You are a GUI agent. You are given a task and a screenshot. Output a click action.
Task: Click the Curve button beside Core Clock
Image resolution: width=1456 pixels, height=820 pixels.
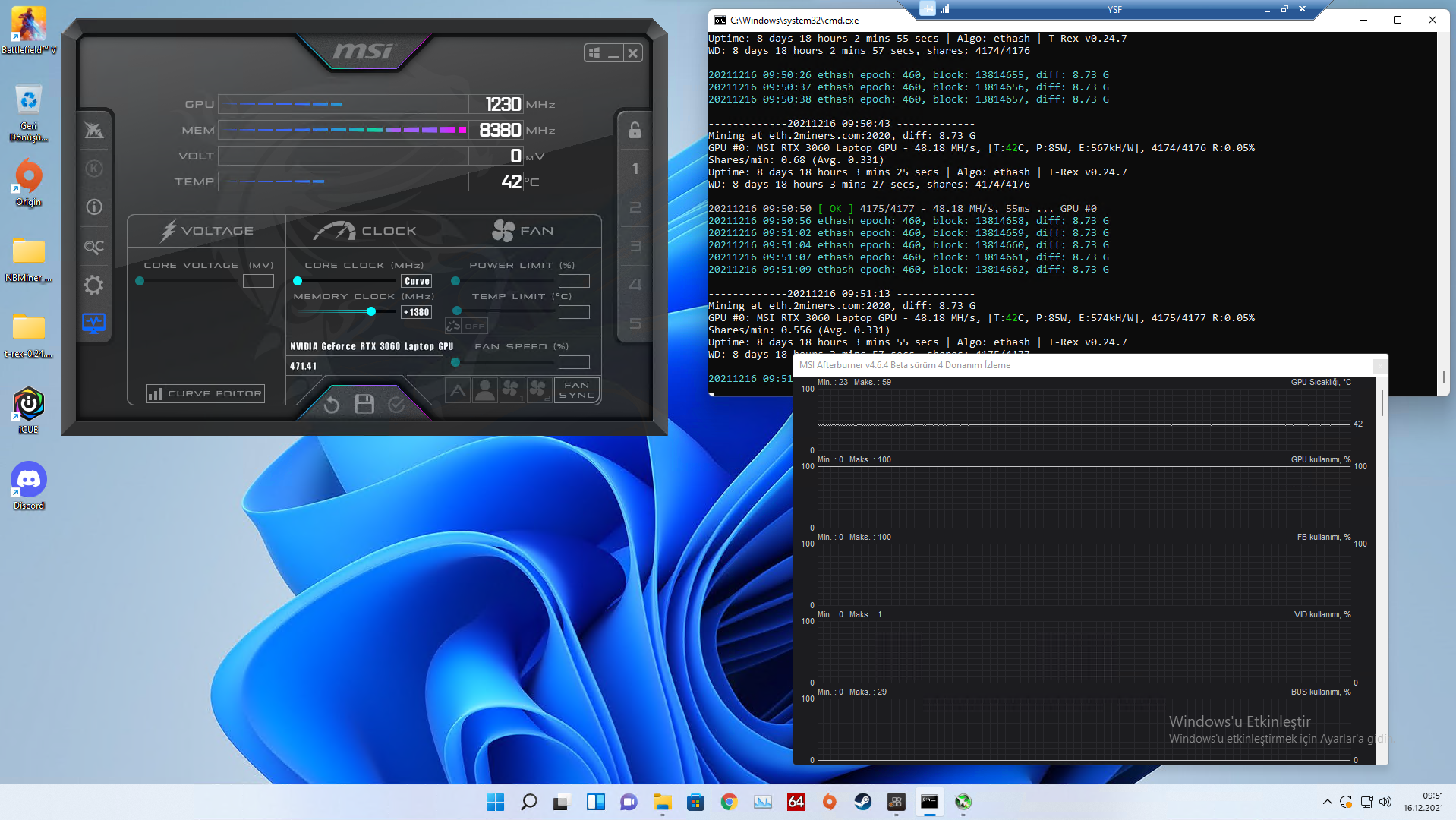coord(416,281)
